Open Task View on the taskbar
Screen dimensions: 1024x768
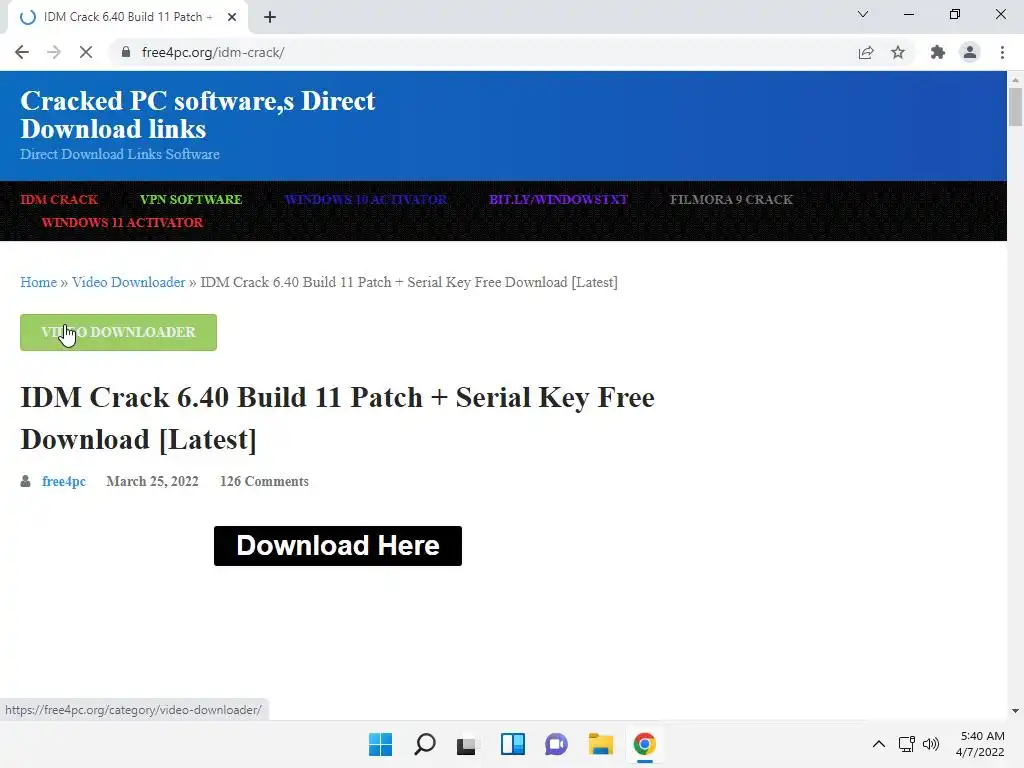click(466, 744)
